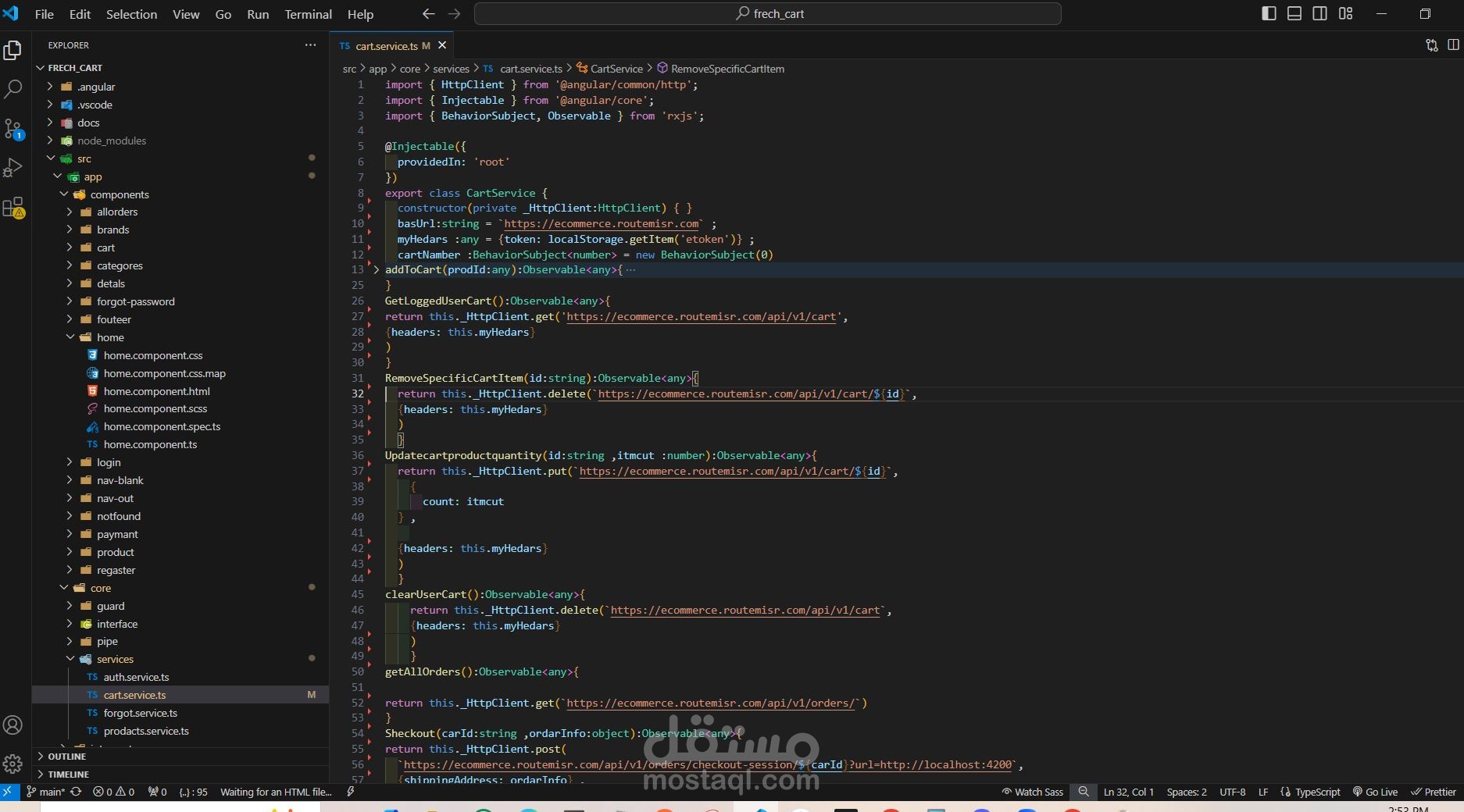The width and height of the screenshot is (1464, 812).
Task: Open the Terminal menu
Action: point(308,14)
